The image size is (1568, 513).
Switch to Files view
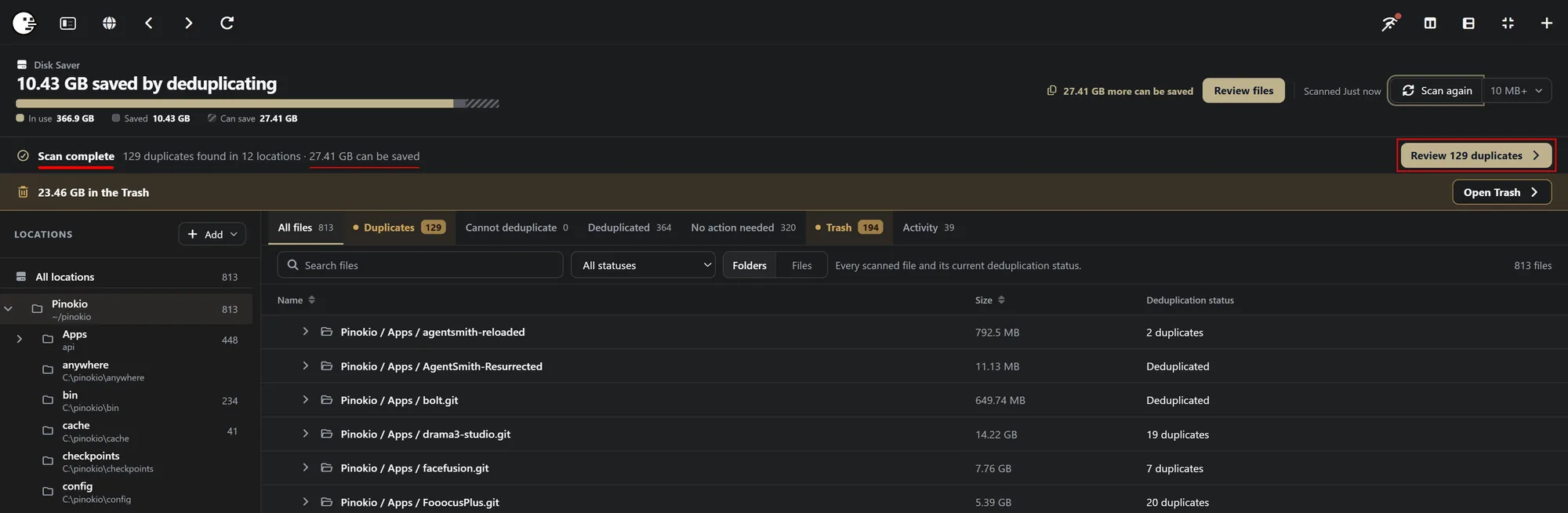click(802, 265)
